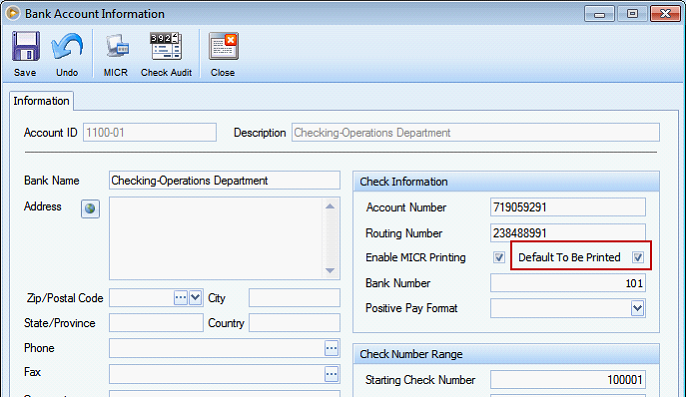Expand the Positive Pay Format dropdown
The width and height of the screenshot is (687, 398).
click(x=637, y=308)
